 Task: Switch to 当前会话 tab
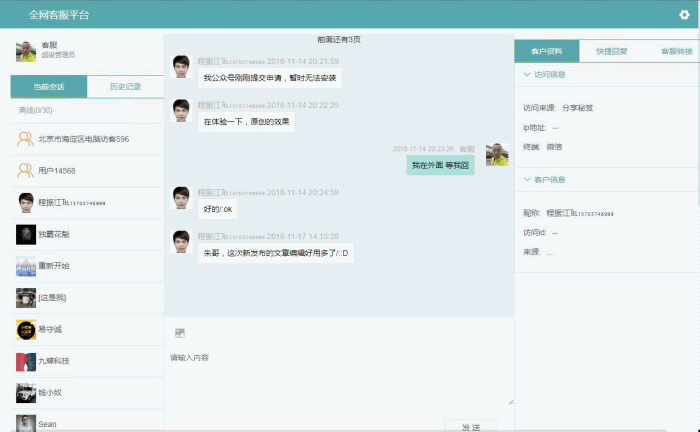[49, 87]
